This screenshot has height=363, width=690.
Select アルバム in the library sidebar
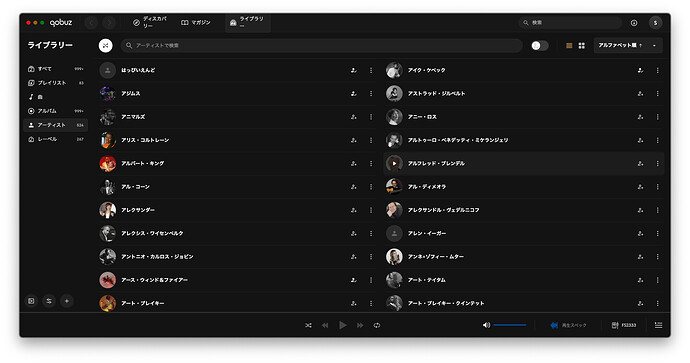pos(55,111)
